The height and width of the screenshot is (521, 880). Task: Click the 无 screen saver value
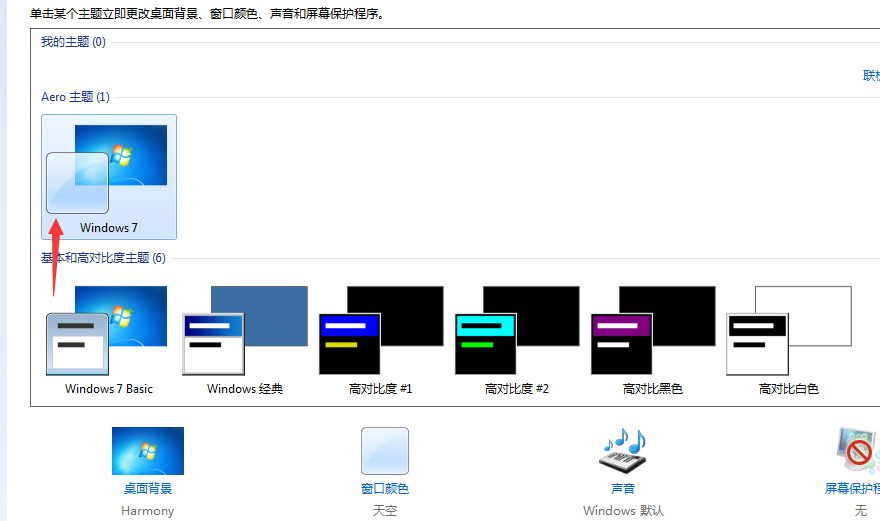860,511
